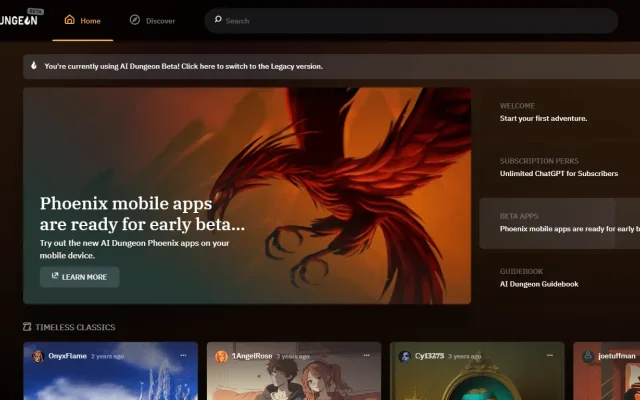This screenshot has width=640, height=400.
Task: Click the Phoenix mobile apps banner headline
Action: click(x=142, y=213)
